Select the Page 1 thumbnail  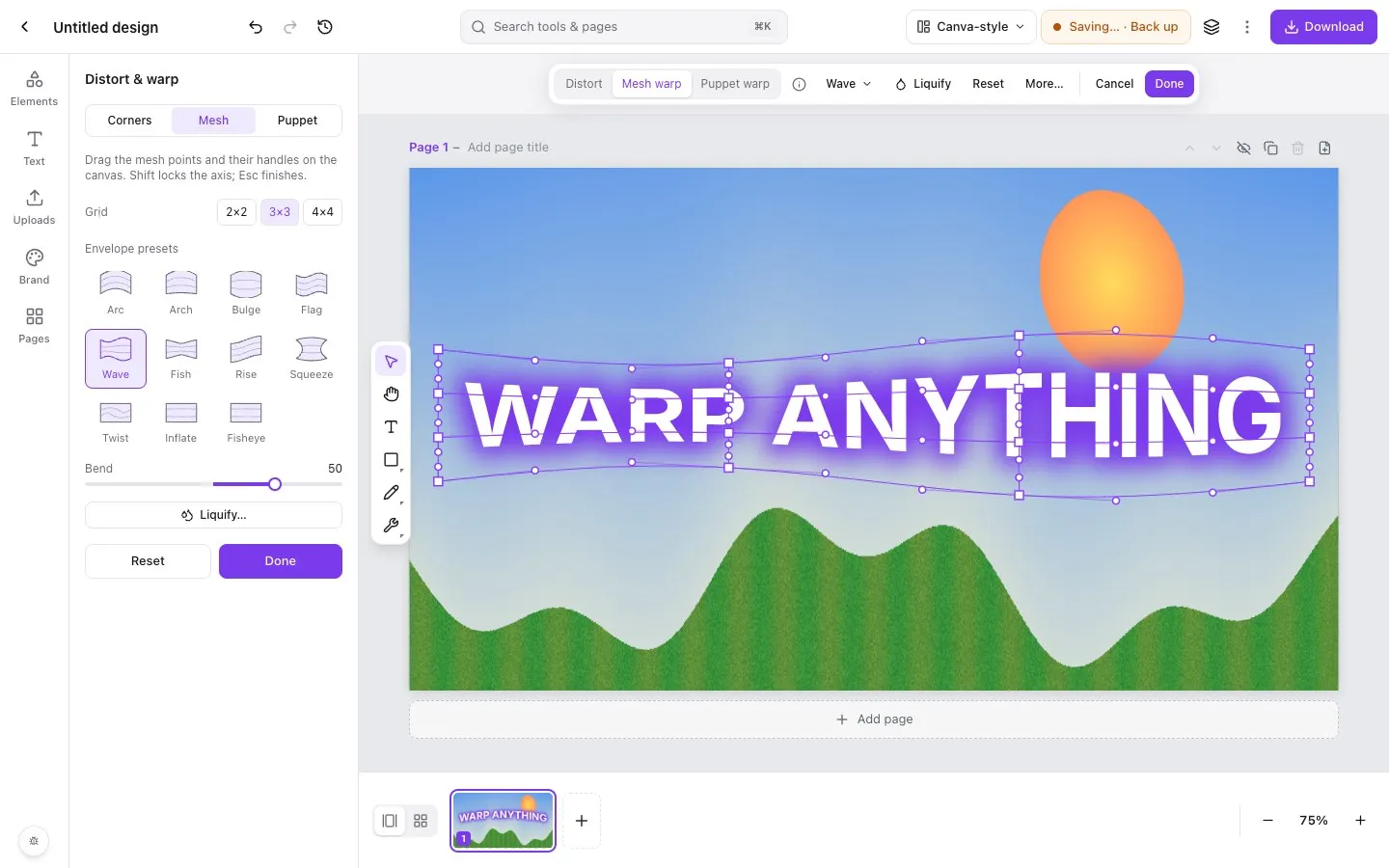503,821
